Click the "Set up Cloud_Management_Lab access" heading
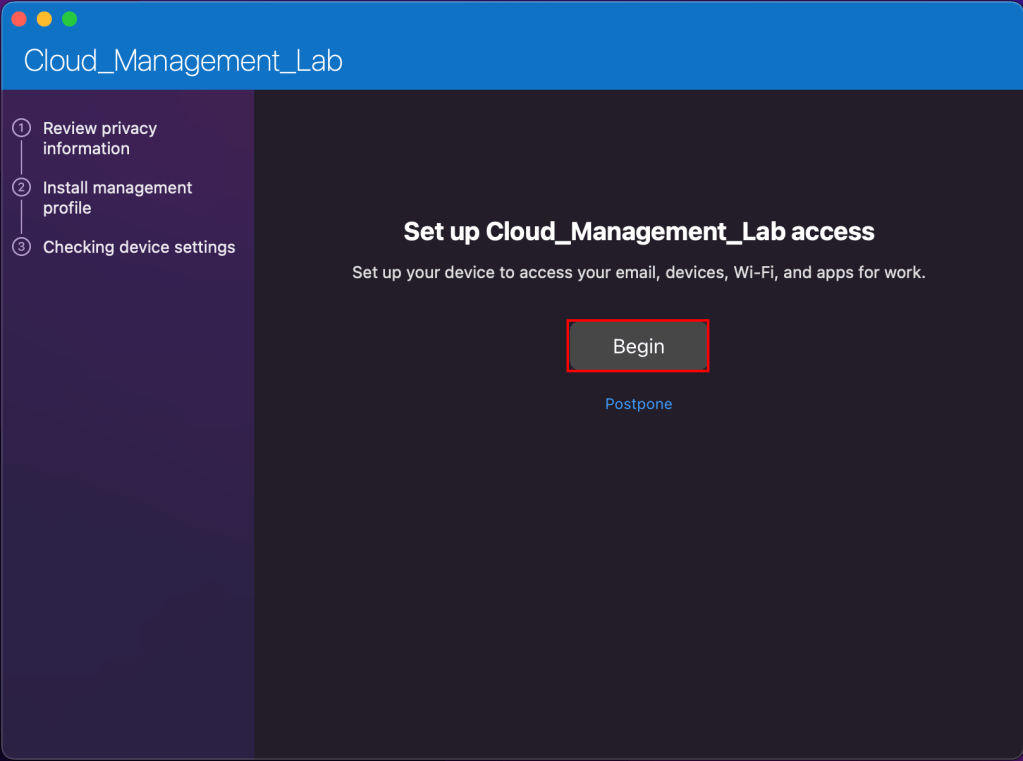This screenshot has width=1023, height=761. 638,231
